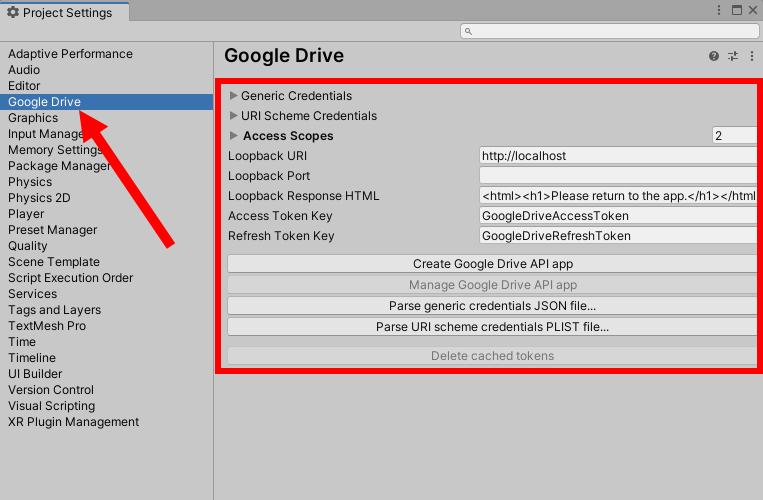Click the Loopback Port label
The height and width of the screenshot is (500, 763).
click(269, 176)
